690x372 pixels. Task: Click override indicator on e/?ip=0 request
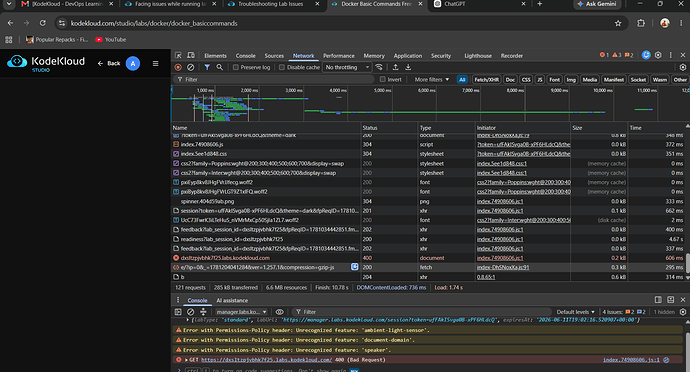tap(354, 267)
